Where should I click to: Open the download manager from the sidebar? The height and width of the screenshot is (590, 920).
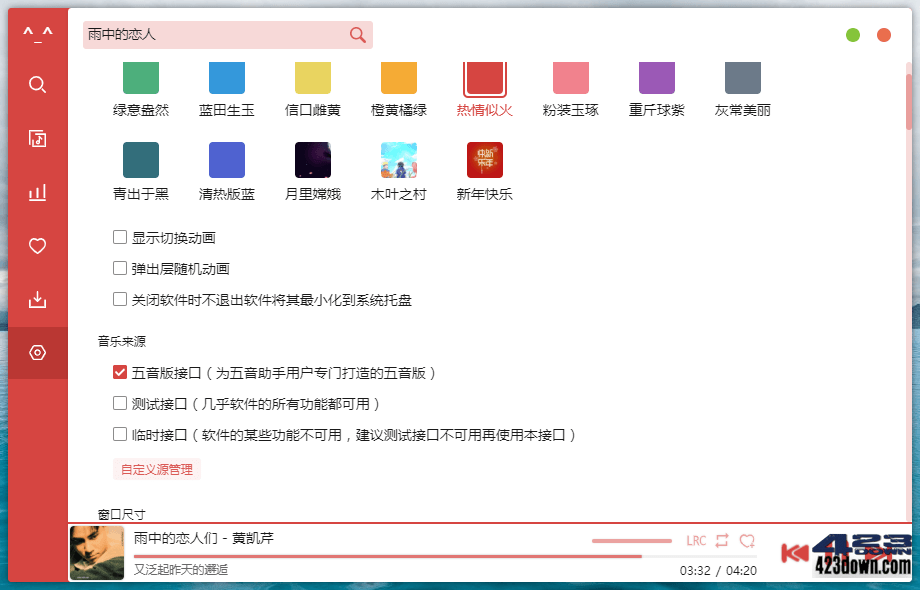37,298
